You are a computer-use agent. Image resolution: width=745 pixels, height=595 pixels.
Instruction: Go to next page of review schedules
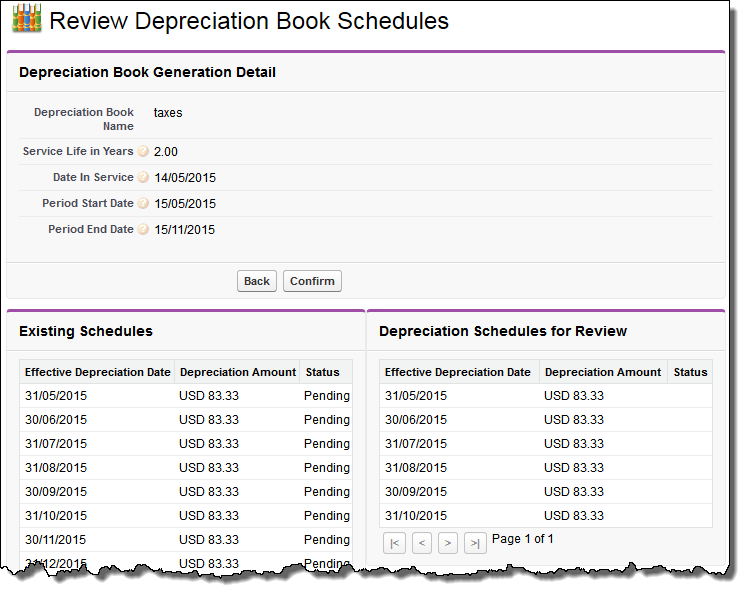click(448, 543)
